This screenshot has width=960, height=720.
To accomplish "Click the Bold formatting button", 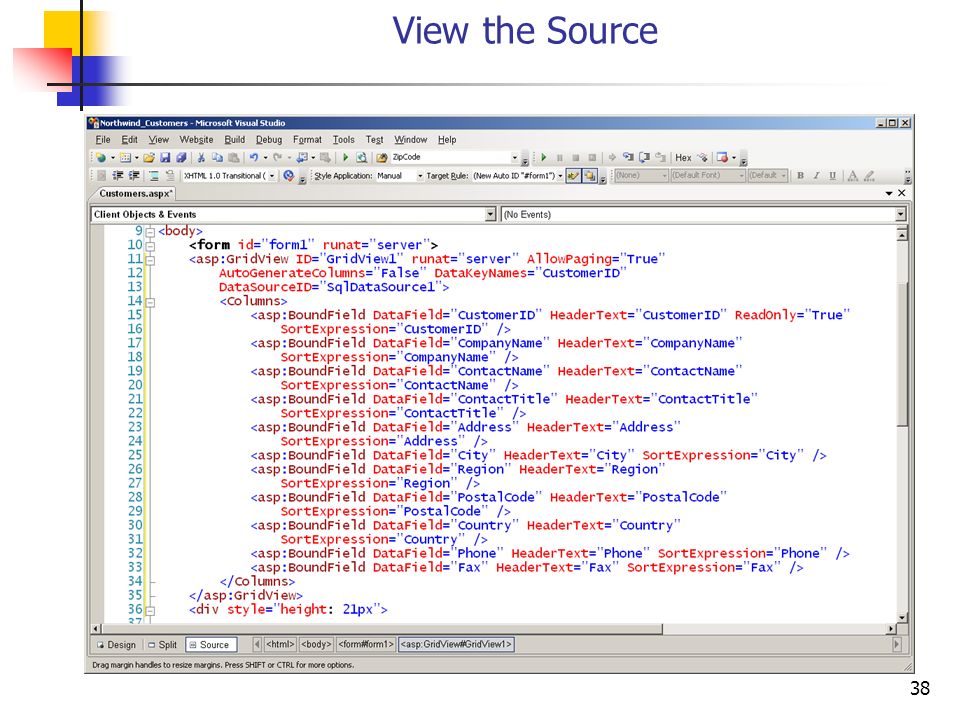I will point(800,176).
